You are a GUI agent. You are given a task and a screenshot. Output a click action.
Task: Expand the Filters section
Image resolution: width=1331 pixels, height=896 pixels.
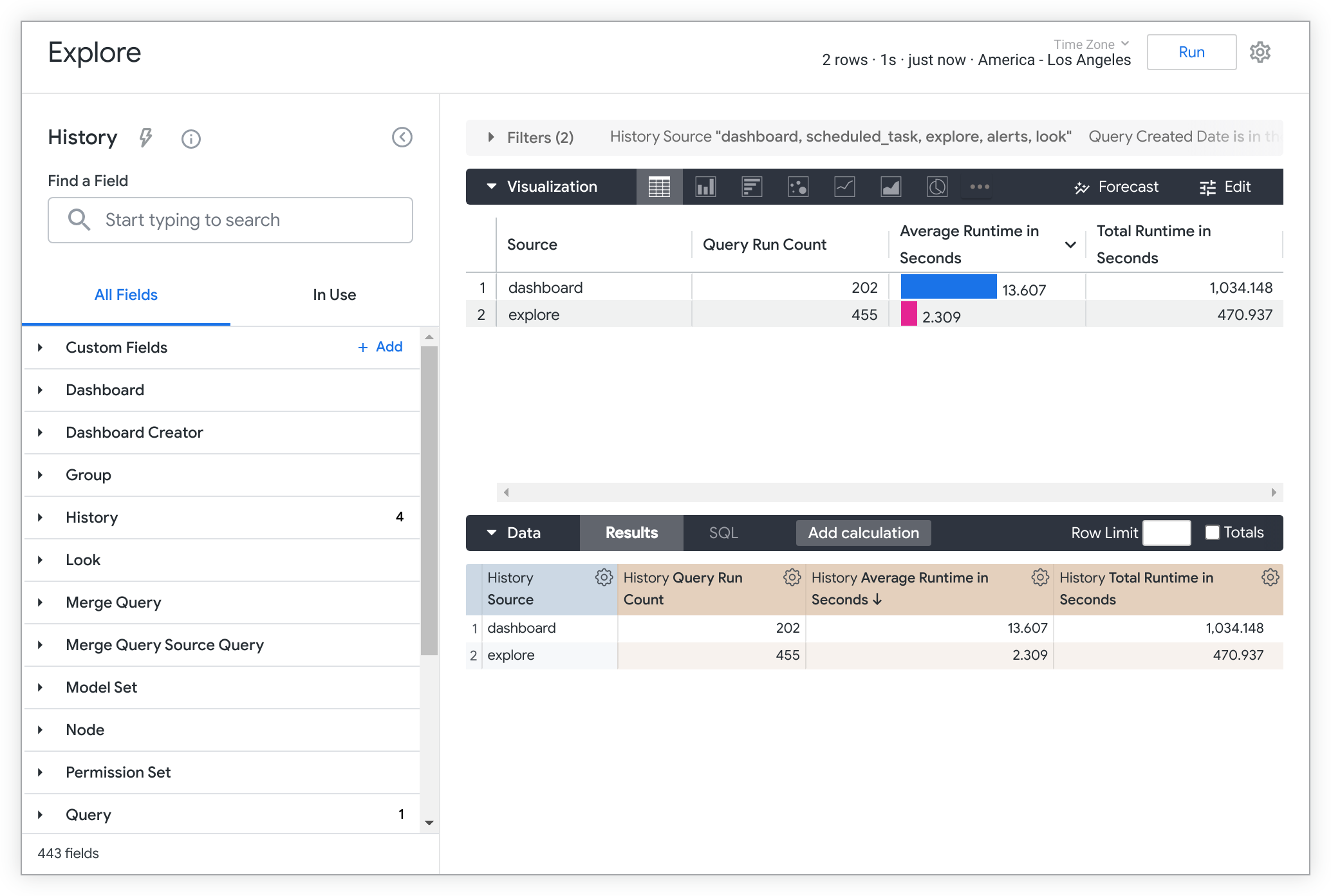pos(491,137)
